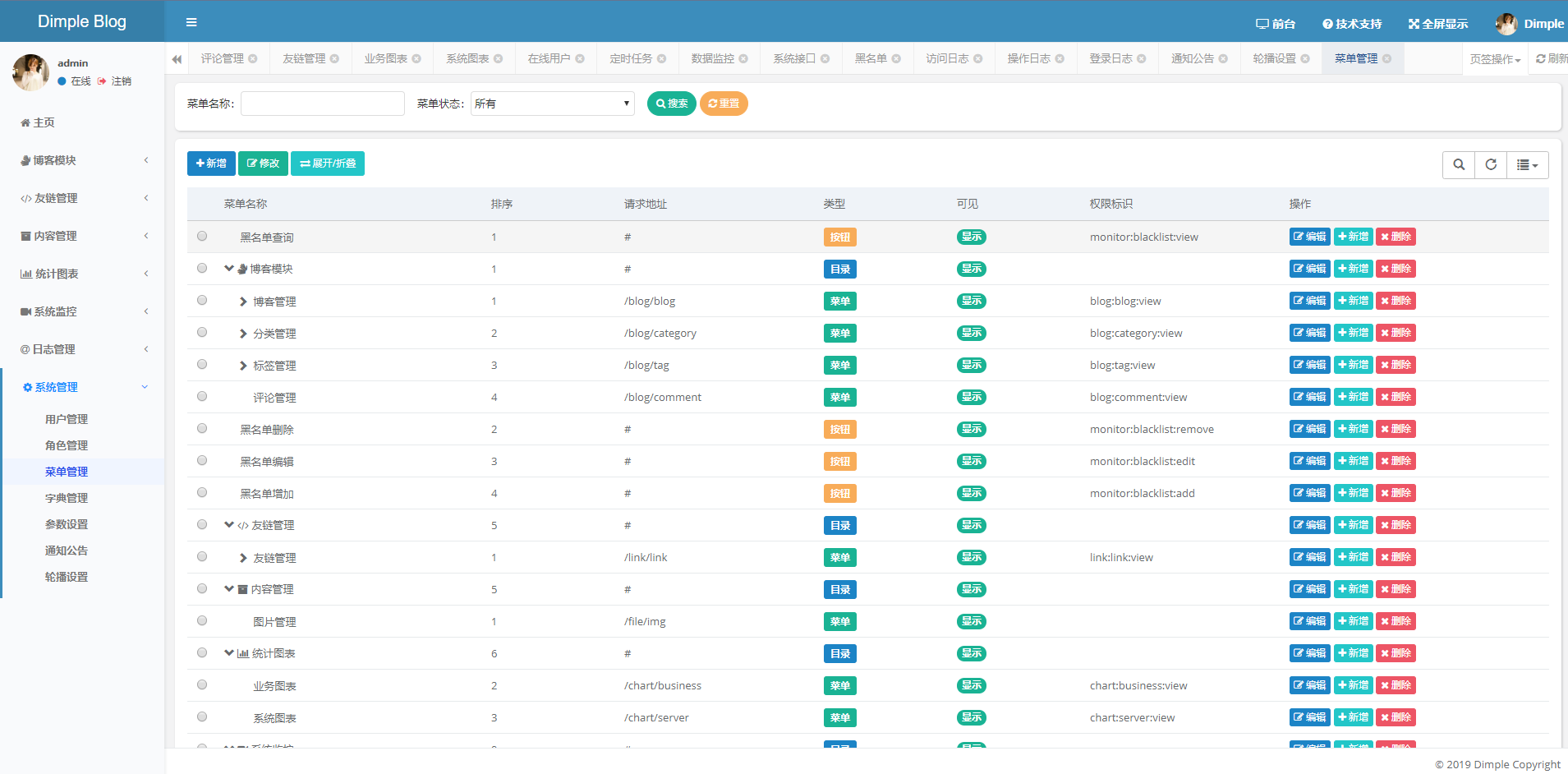Open the 页签操作 dropdown
1568x774 pixels.
[x=1495, y=59]
